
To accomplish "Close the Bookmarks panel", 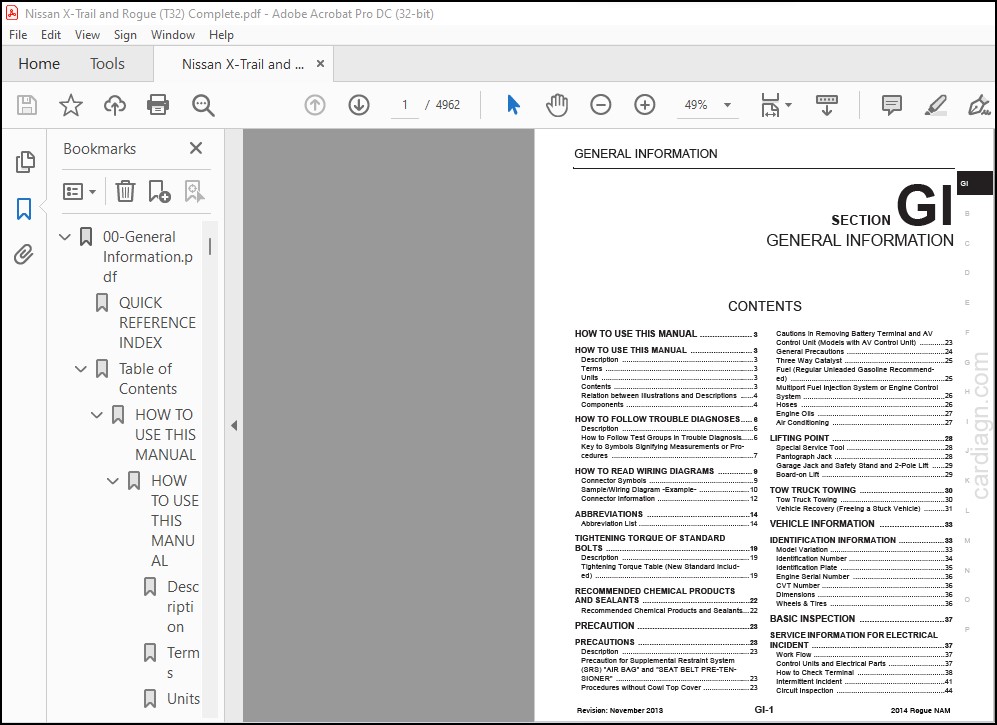I will 196,148.
